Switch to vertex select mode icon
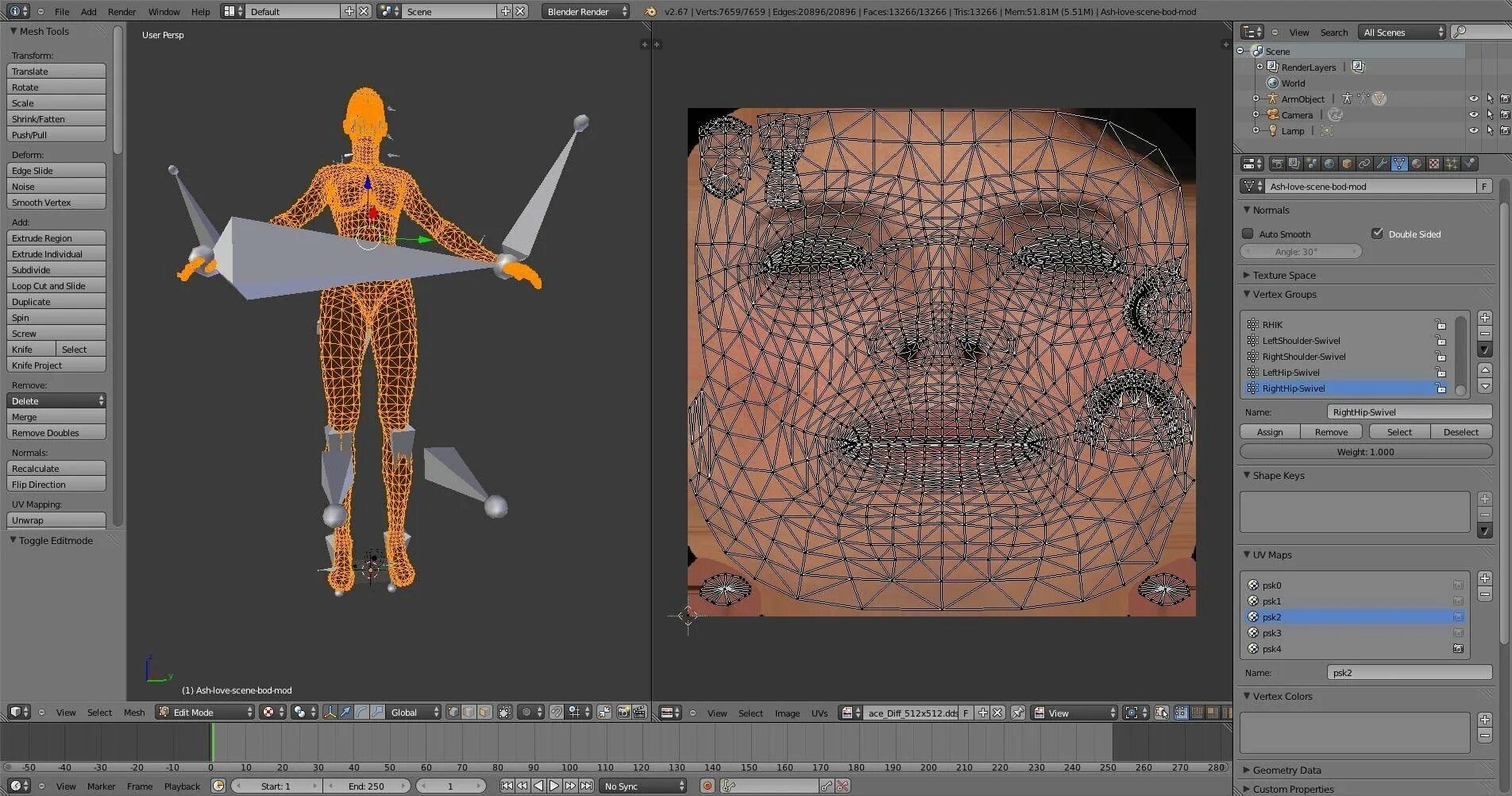This screenshot has width=1512, height=796. (x=453, y=713)
